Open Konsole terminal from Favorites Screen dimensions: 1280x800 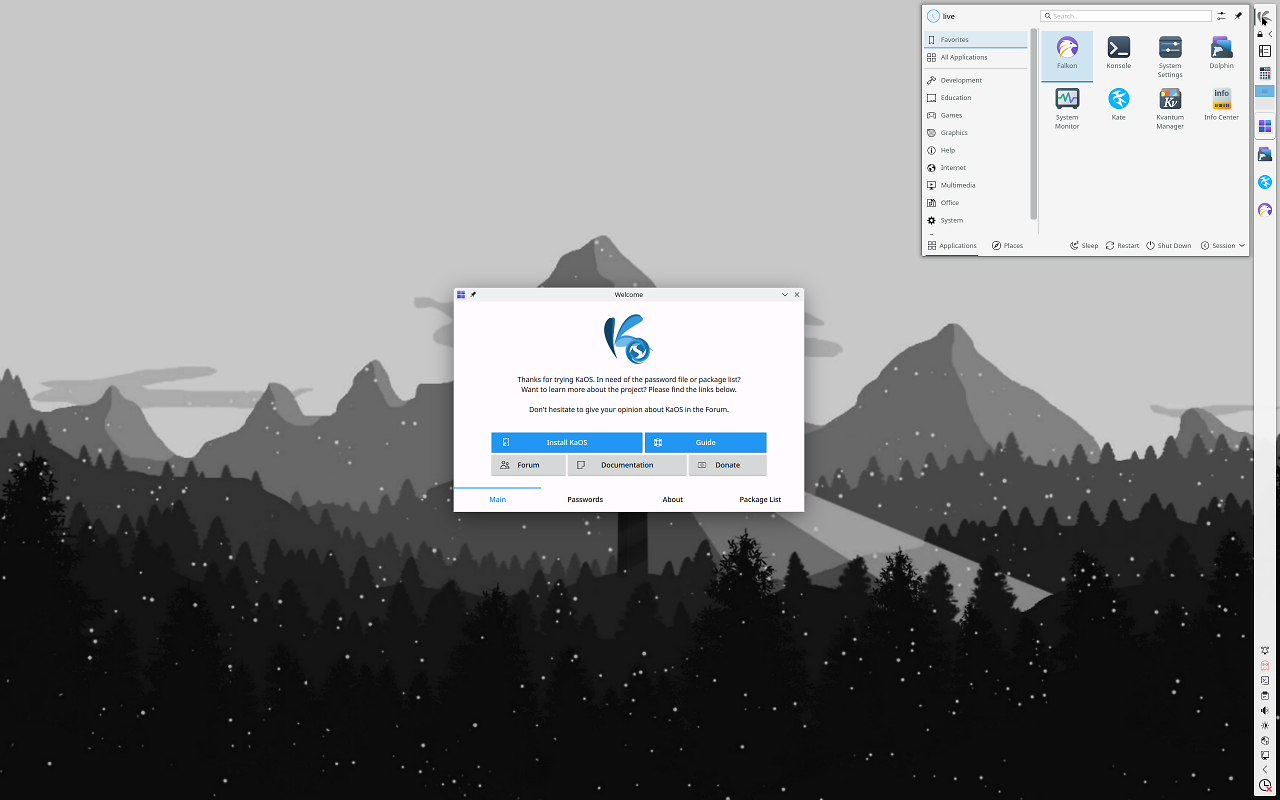pos(1118,56)
